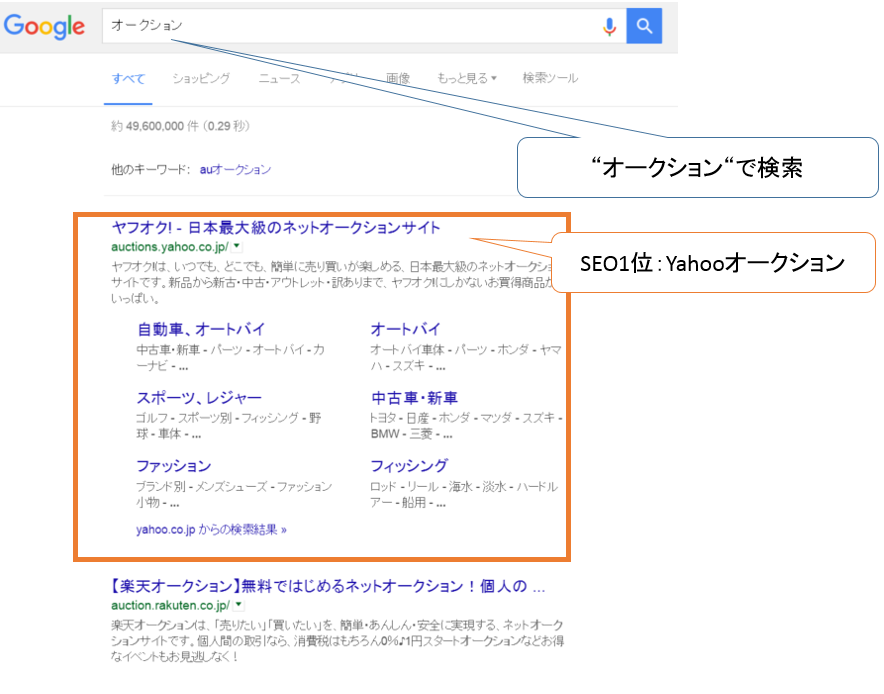Expand the もっと見る dropdown
This screenshot has width=884, height=694.
pyautogui.click(x=467, y=78)
